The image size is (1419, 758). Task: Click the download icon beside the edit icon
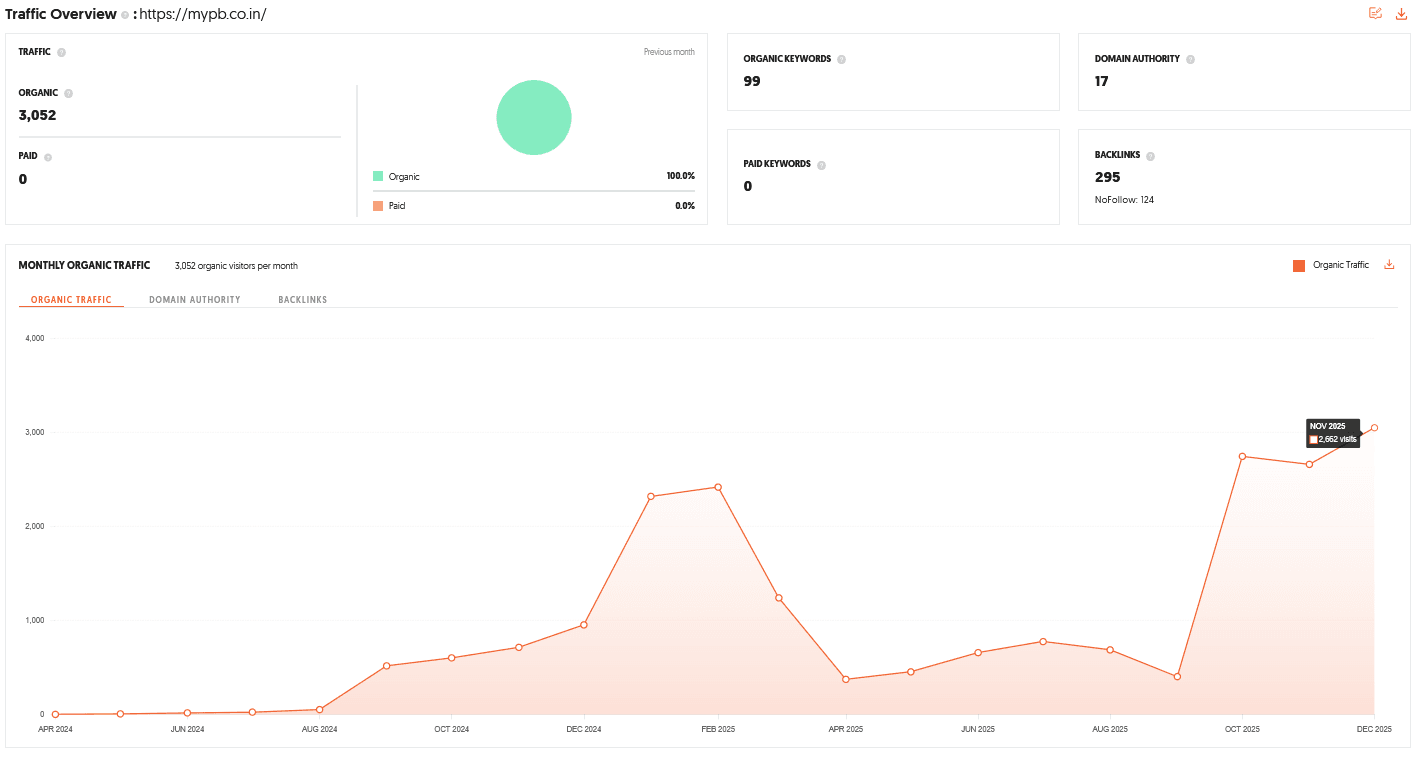(x=1400, y=13)
